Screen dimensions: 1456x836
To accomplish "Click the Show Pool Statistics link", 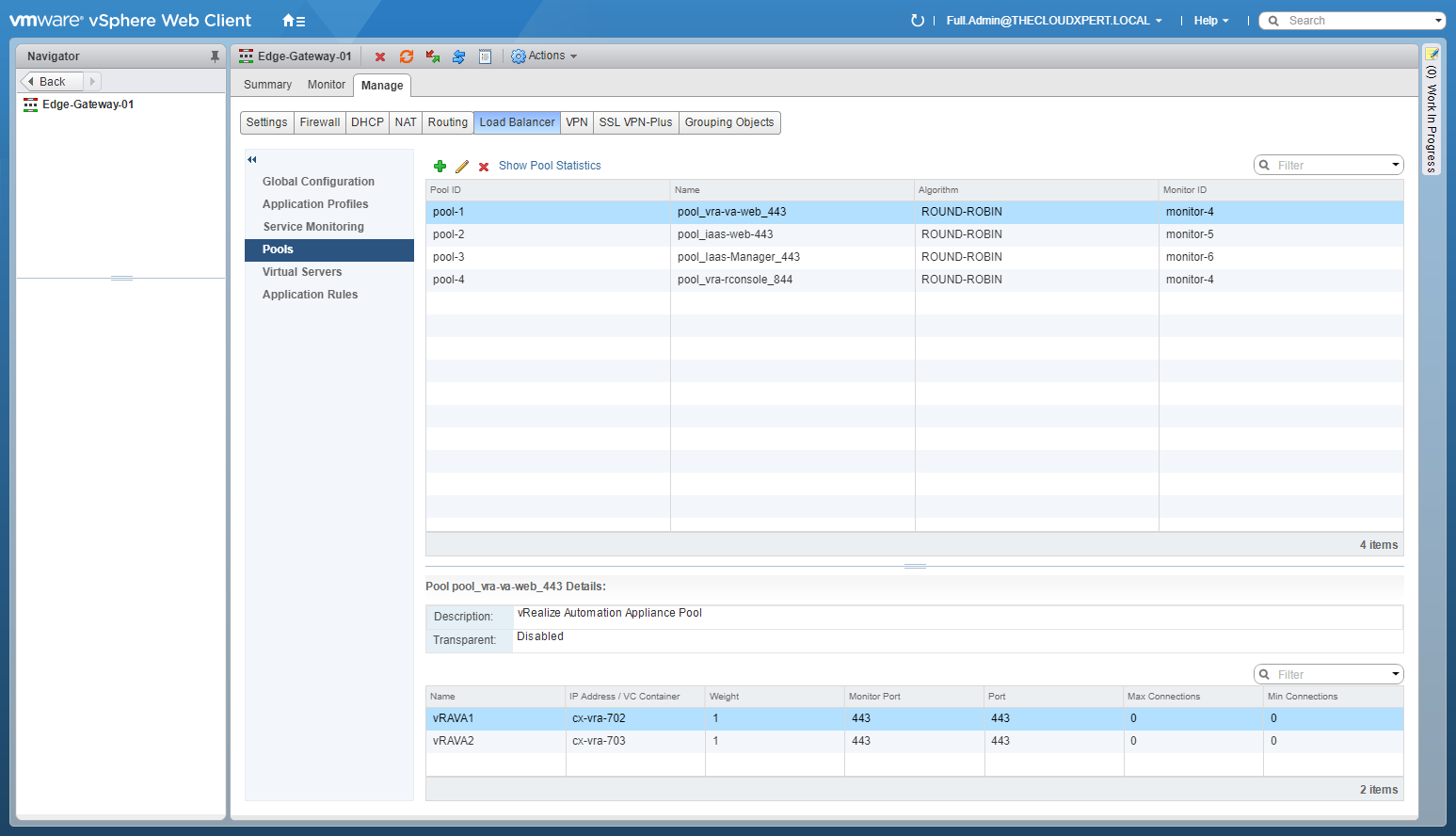I will [x=550, y=166].
